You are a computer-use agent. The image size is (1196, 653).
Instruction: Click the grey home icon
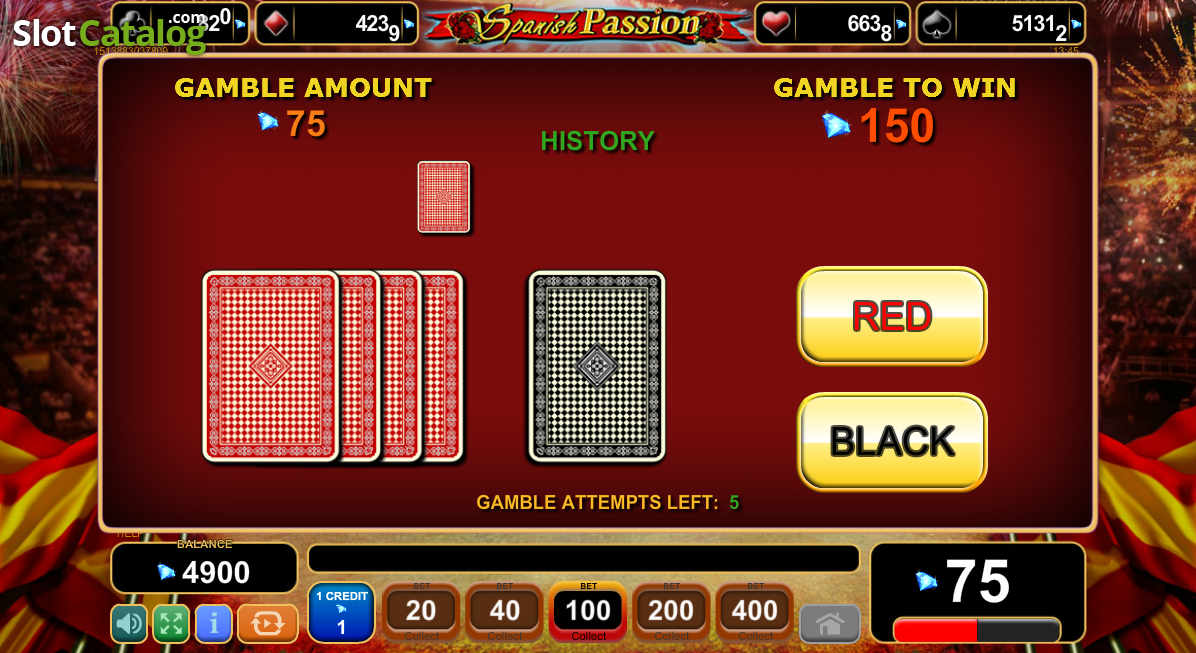click(830, 624)
